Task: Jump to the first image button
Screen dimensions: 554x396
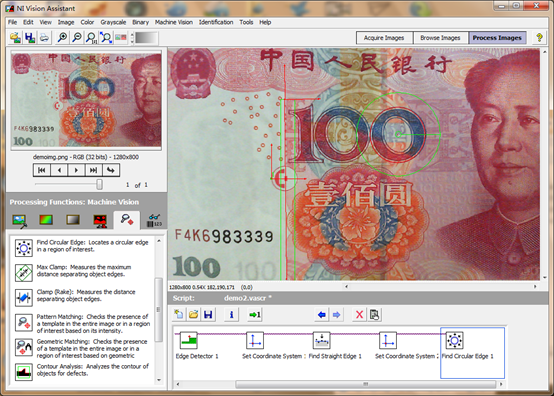Action: click(x=42, y=170)
